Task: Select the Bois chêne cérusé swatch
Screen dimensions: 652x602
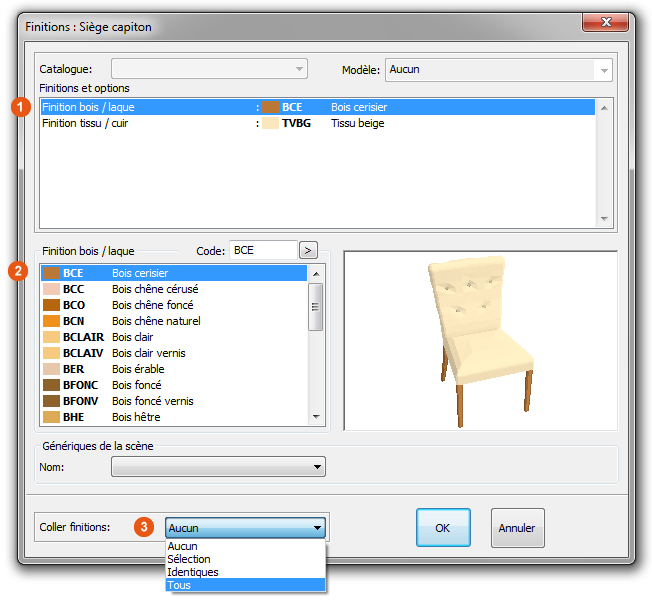Action: click(51, 289)
